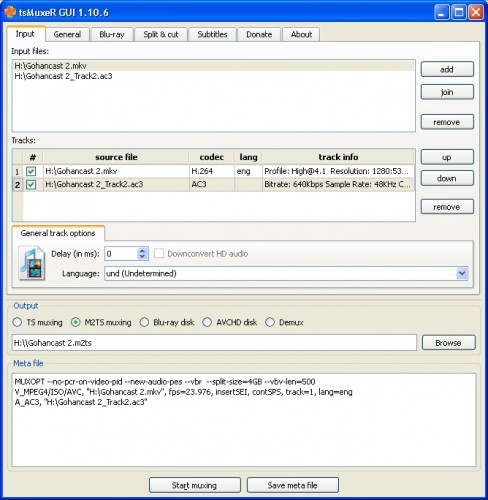Browse for output file location
488x500 pixels.
[x=449, y=343]
